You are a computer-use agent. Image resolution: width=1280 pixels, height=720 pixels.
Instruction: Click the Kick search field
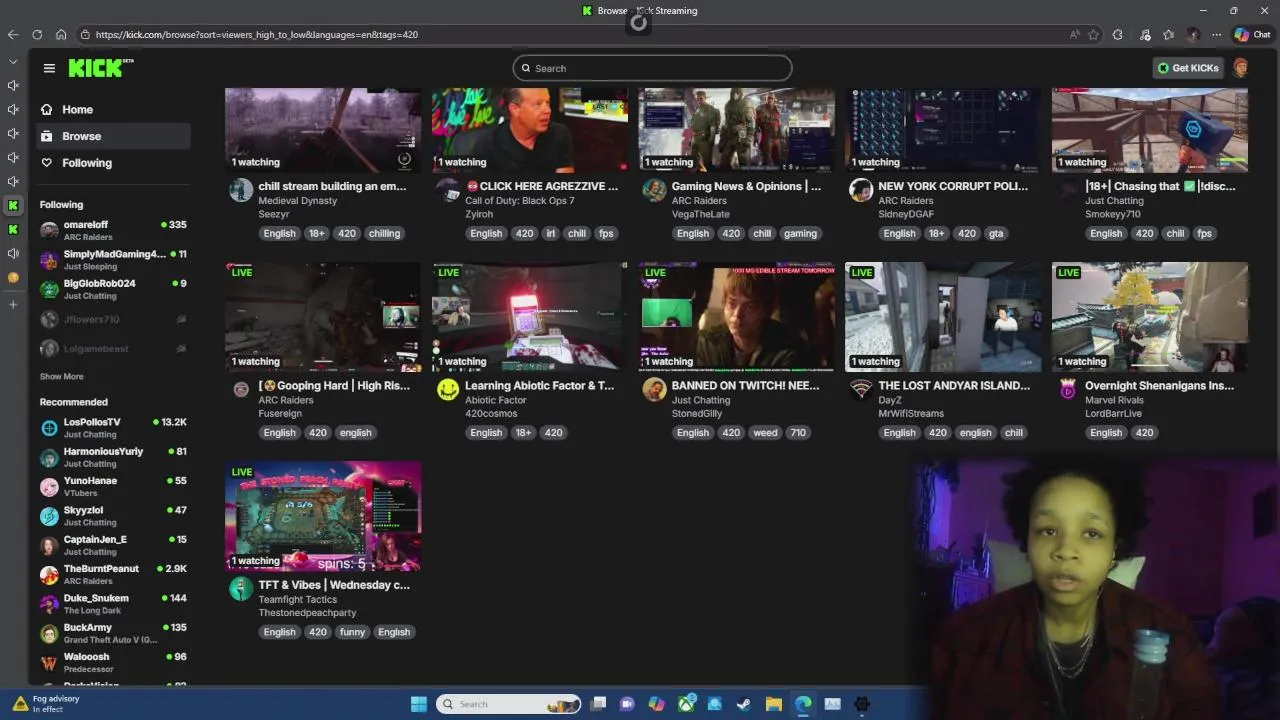652,68
